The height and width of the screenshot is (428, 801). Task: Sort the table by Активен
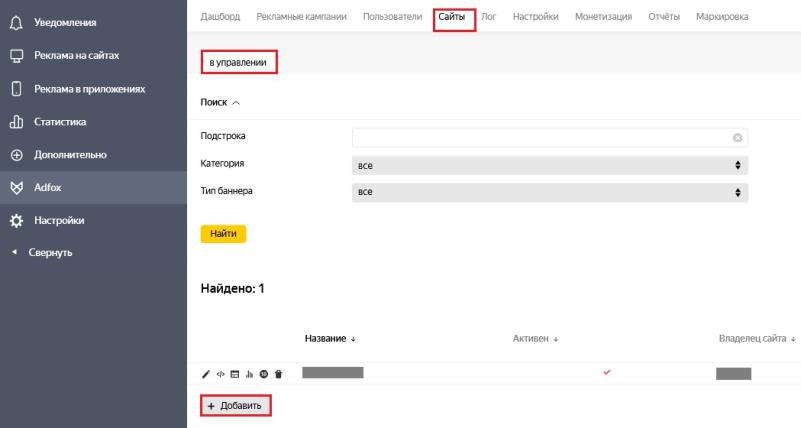pos(535,339)
